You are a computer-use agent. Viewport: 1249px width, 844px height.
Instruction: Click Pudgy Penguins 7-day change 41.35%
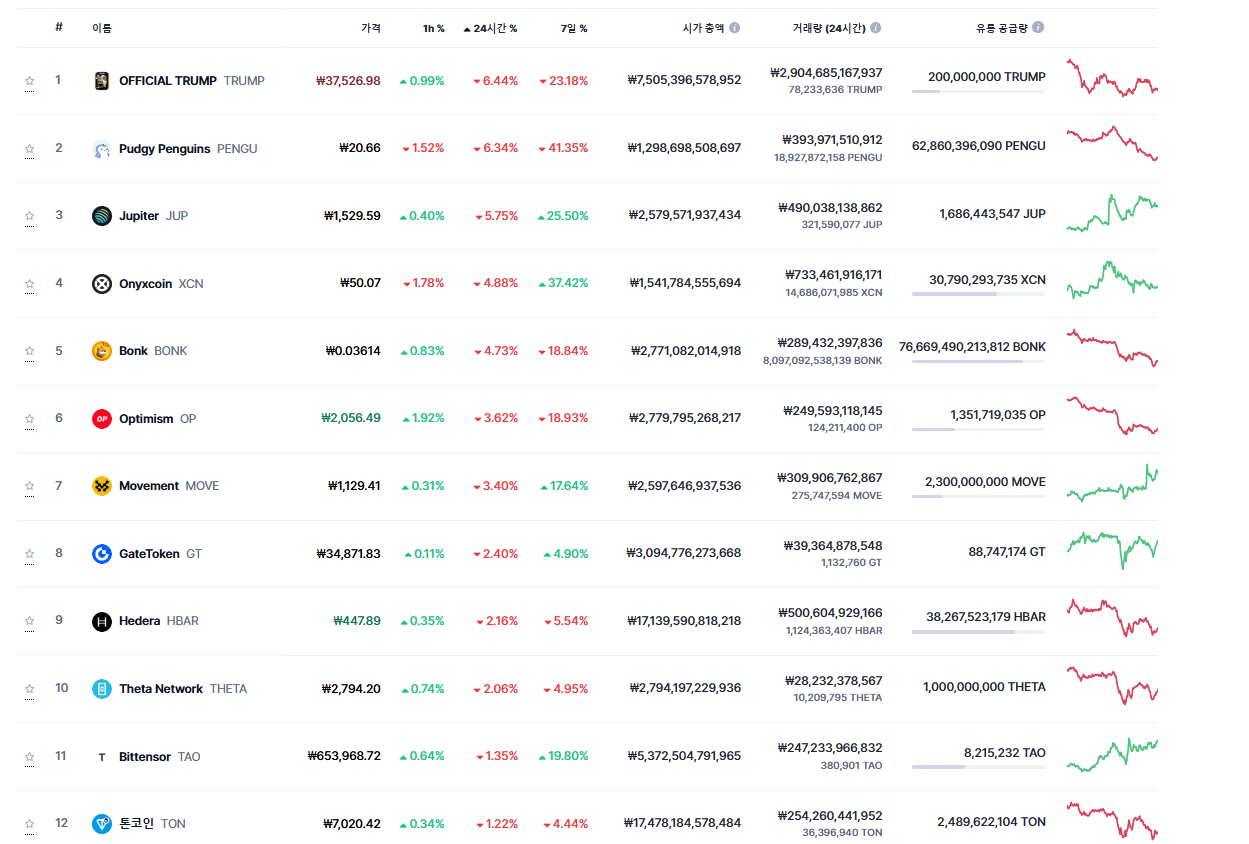click(x=563, y=149)
